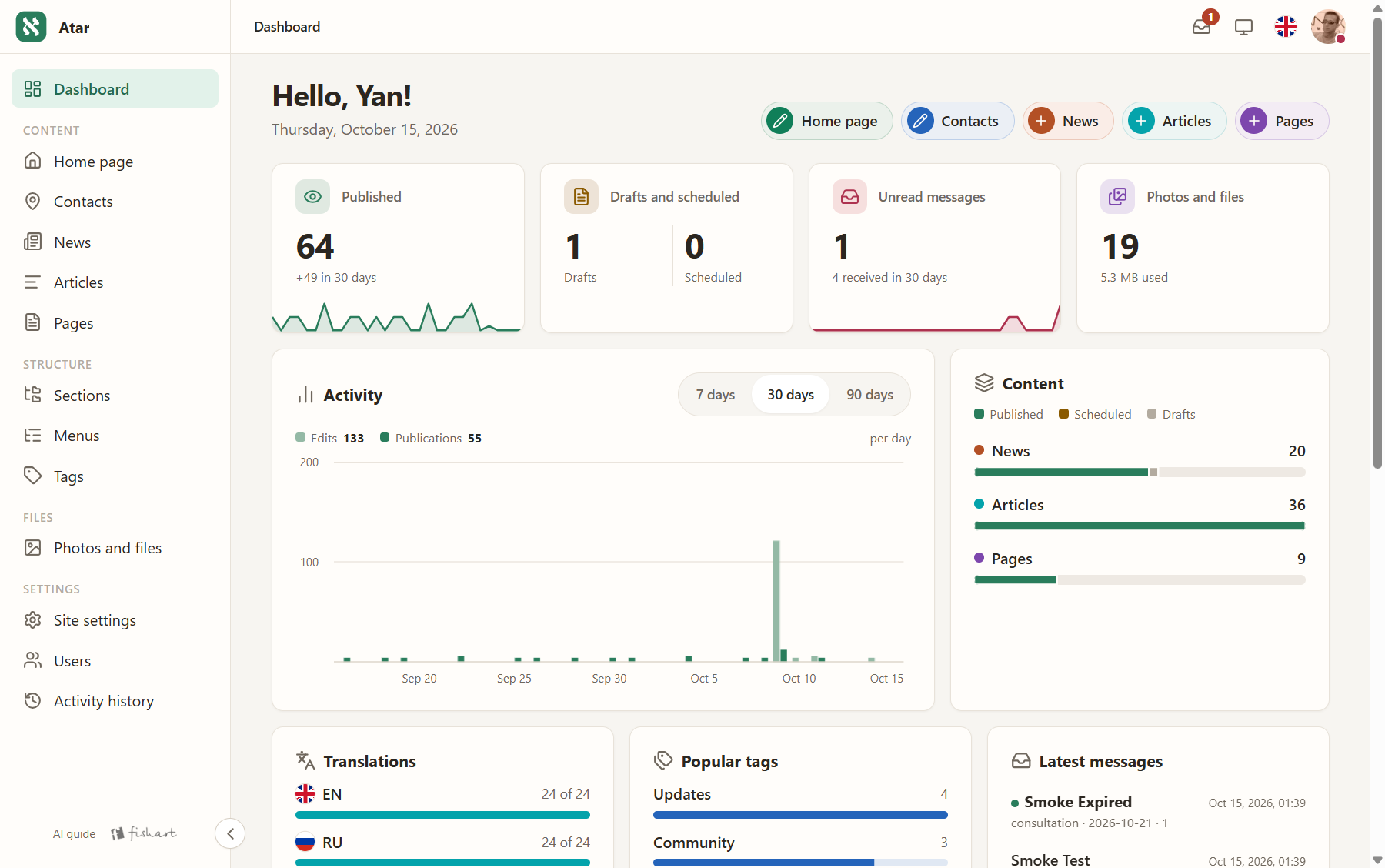Click the tall Oct 9 activity bar

coord(776,600)
